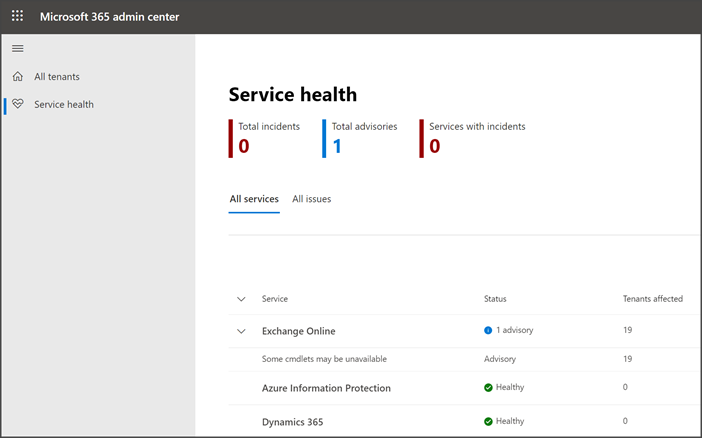Click the Total advisories count card
Screen dimensions: 702x438
363,138
